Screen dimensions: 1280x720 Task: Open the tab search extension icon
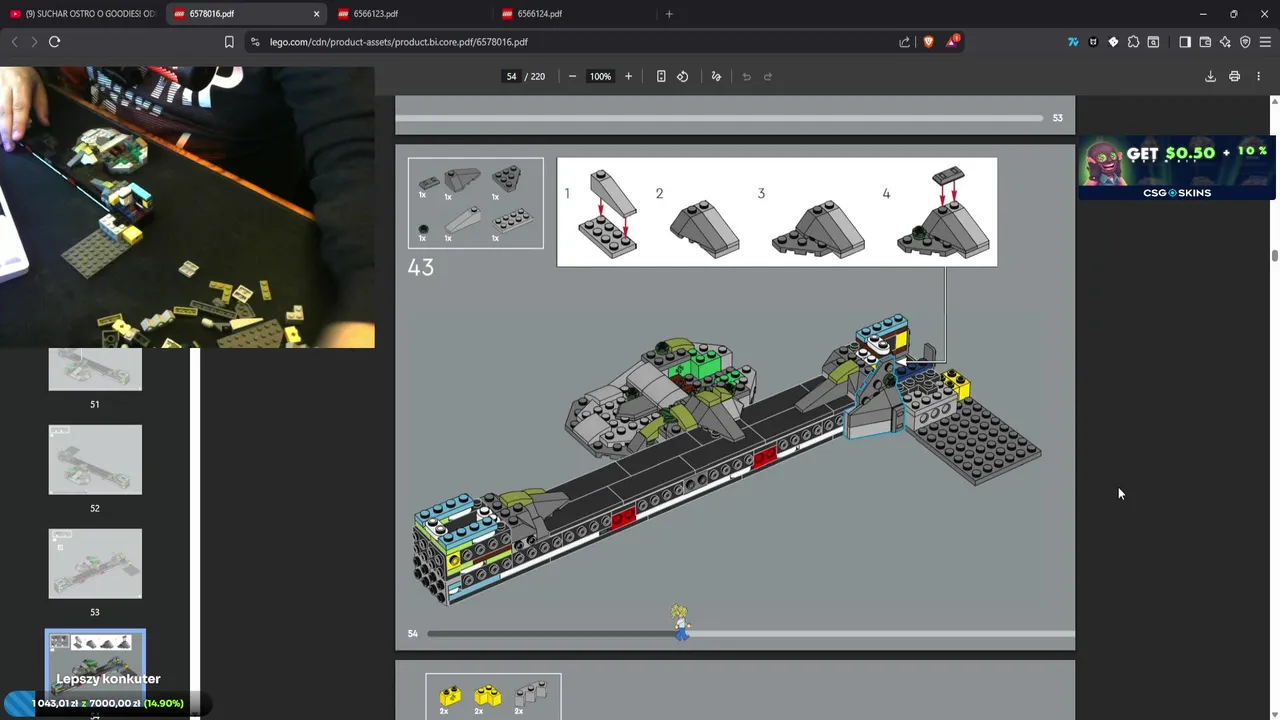[x=1153, y=42]
